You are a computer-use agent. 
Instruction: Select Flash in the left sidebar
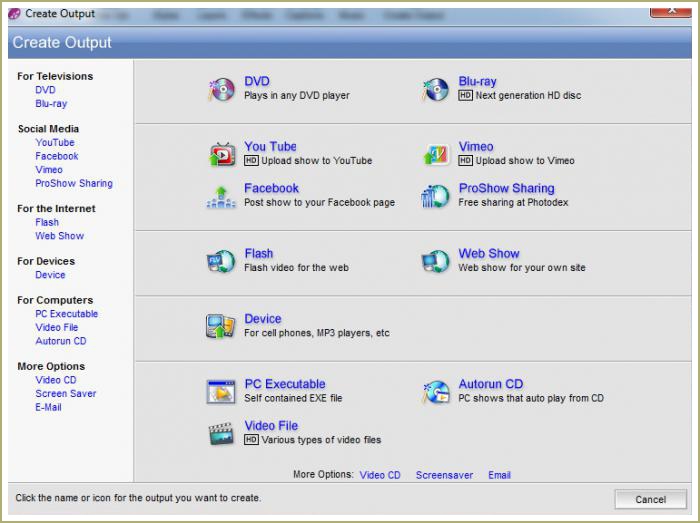pyautogui.click(x=47, y=222)
